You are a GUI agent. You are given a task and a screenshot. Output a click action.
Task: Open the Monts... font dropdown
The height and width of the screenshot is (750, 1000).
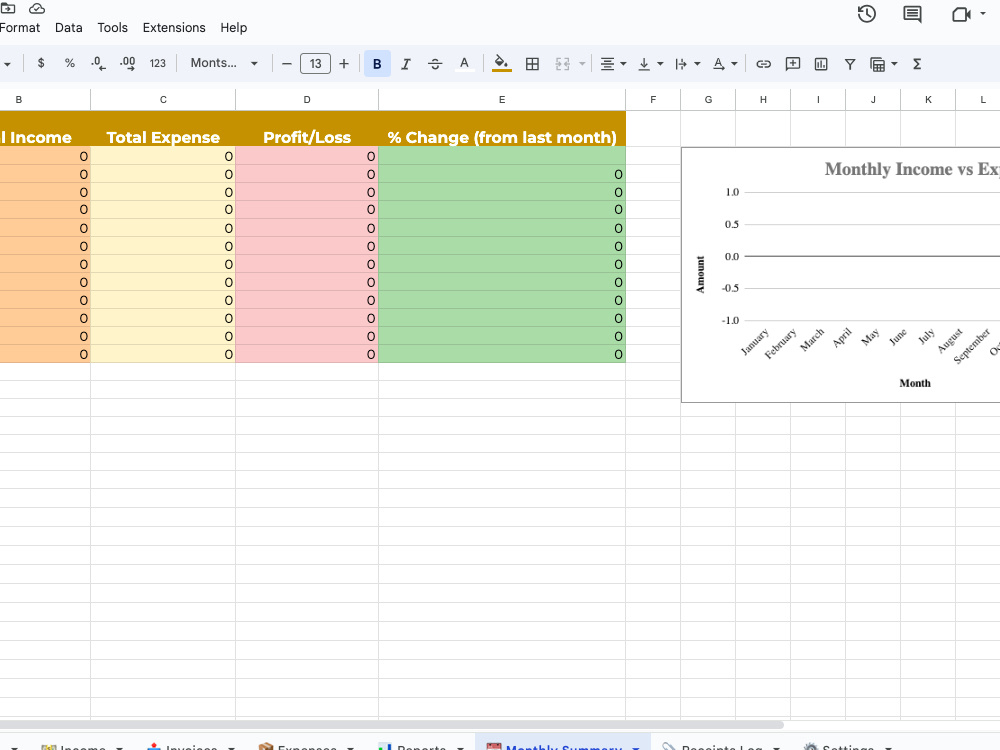[224, 63]
